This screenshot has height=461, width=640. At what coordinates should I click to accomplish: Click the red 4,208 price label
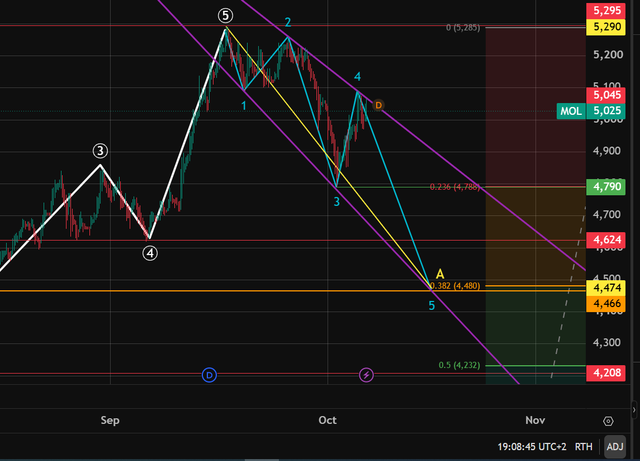click(606, 373)
